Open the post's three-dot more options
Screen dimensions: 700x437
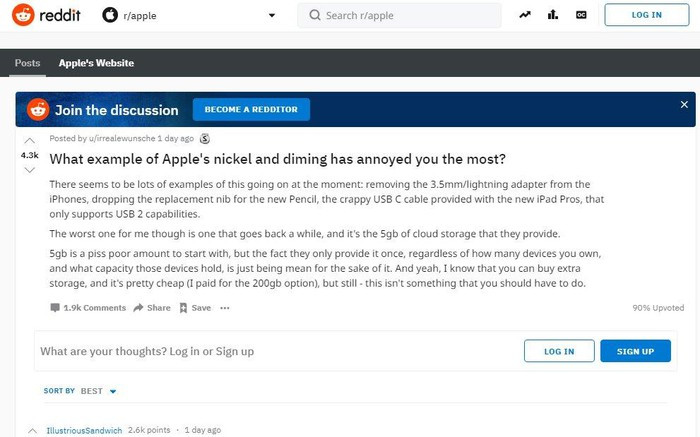[x=225, y=308]
